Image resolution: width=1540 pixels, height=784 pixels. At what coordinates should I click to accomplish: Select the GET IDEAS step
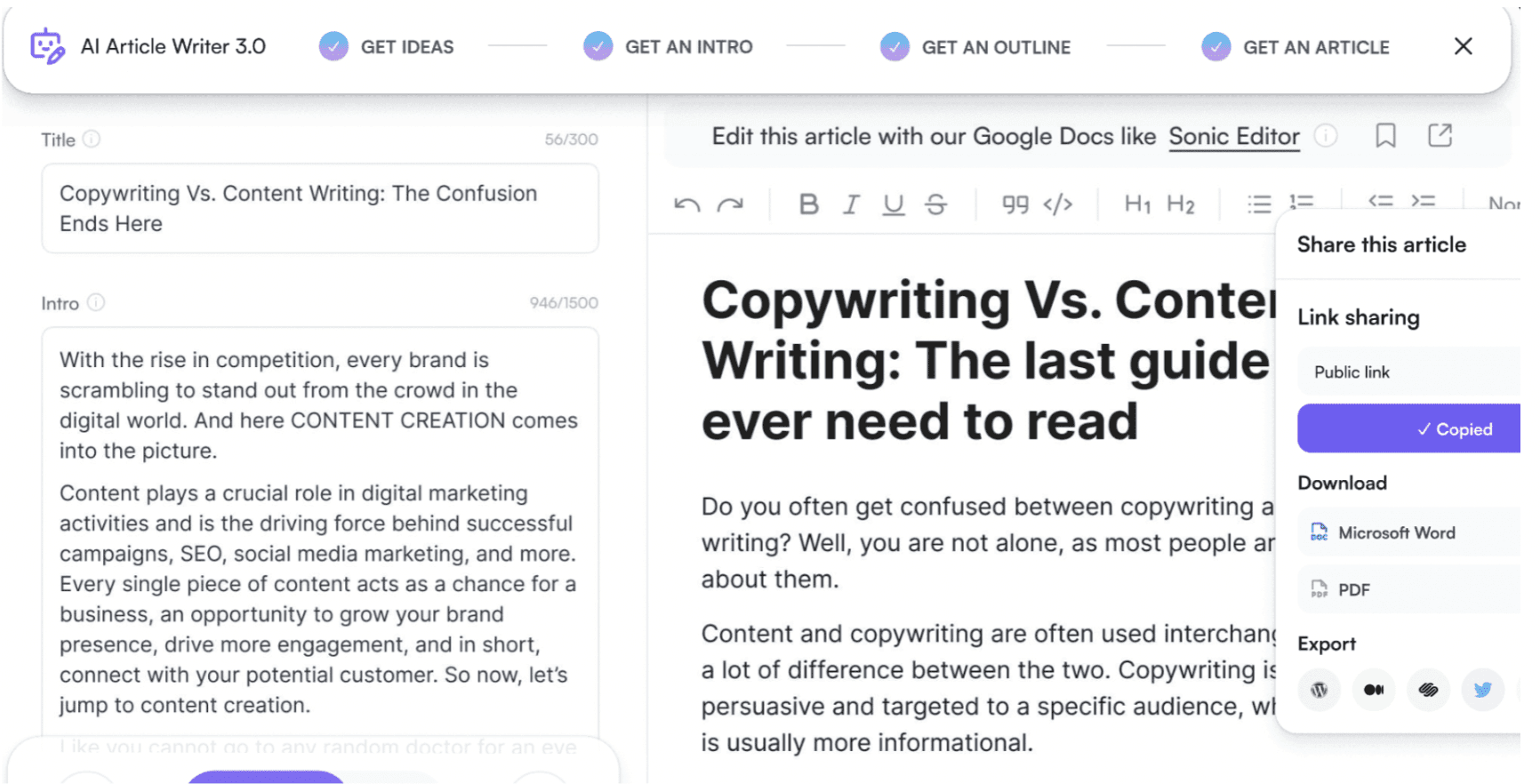click(406, 46)
